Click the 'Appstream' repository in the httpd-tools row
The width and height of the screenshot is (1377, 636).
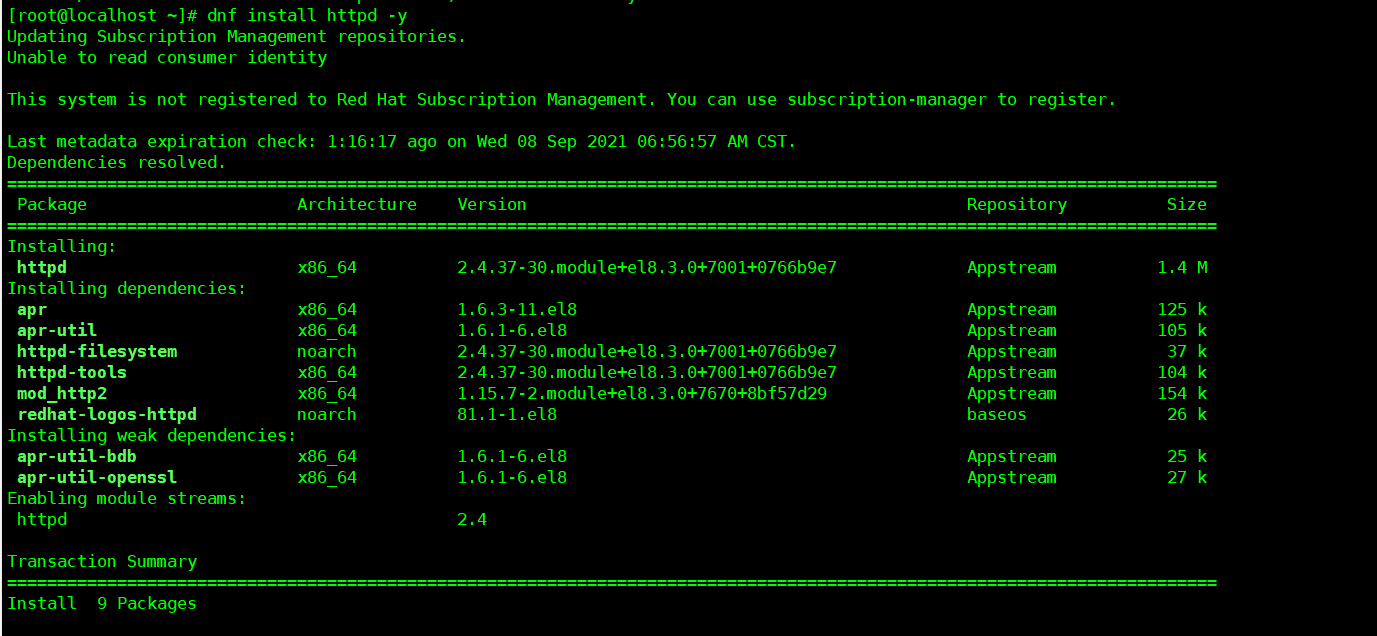[1012, 373]
